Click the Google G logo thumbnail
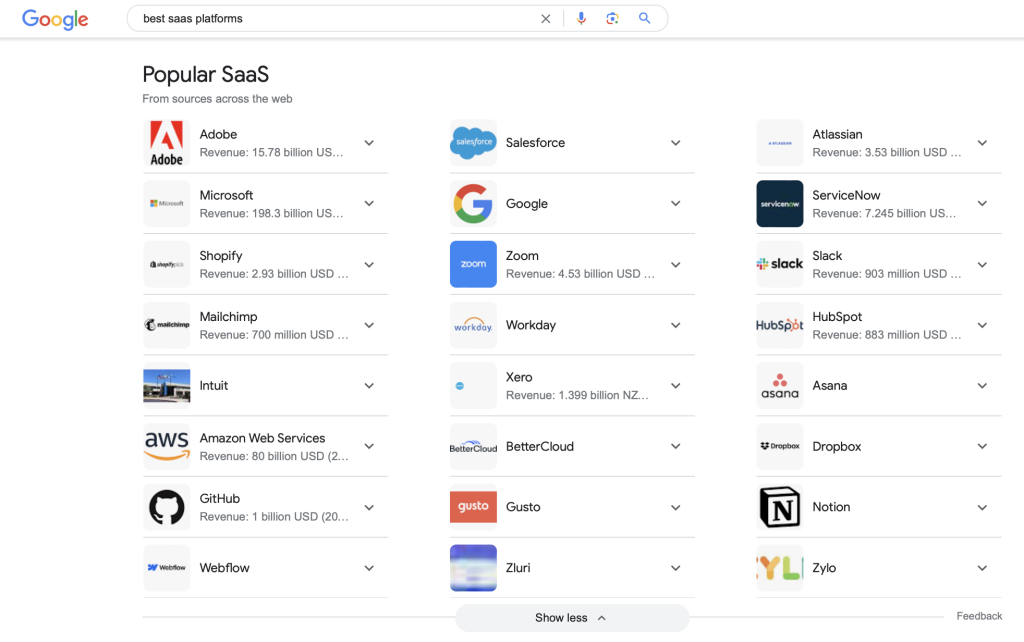This screenshot has width=1024, height=642. tap(473, 204)
